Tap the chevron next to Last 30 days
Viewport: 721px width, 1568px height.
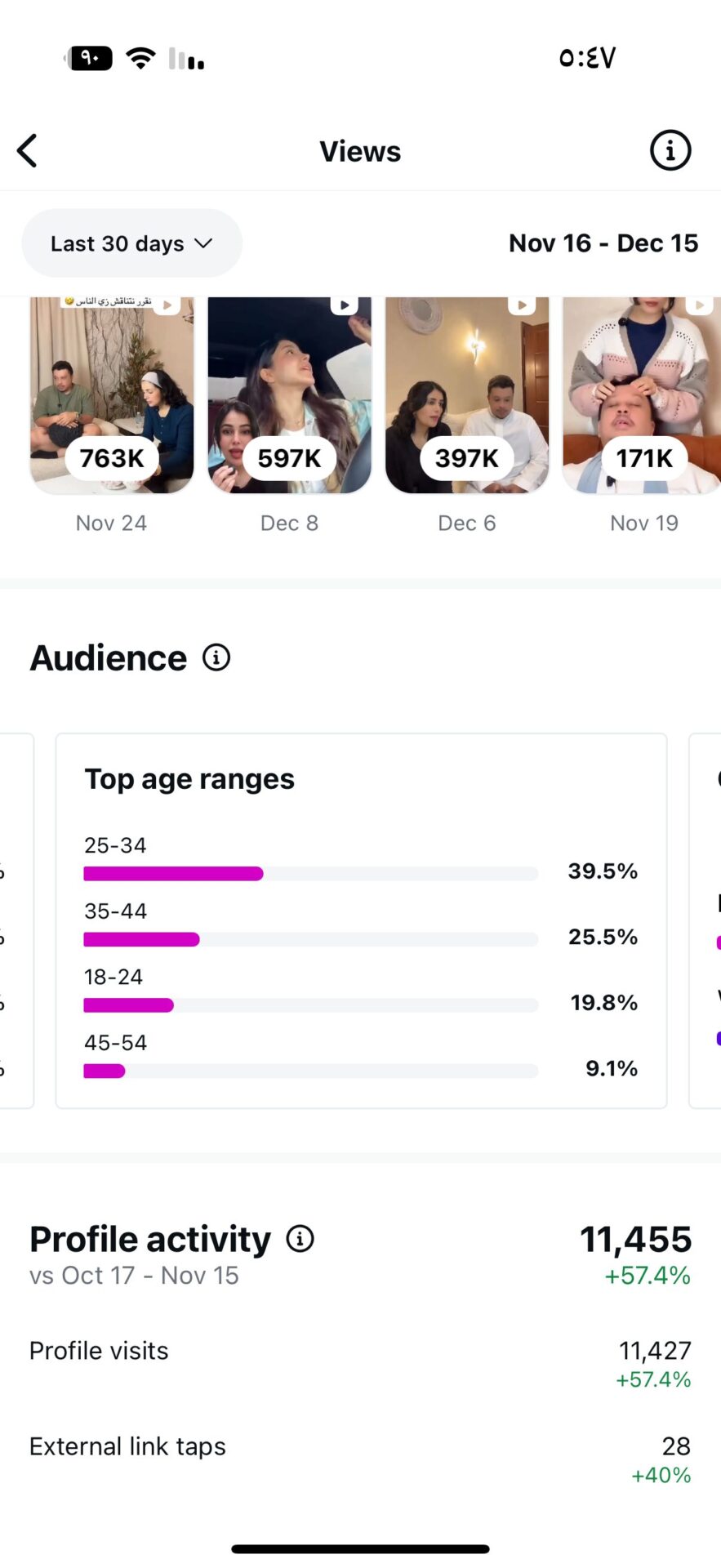point(203,243)
